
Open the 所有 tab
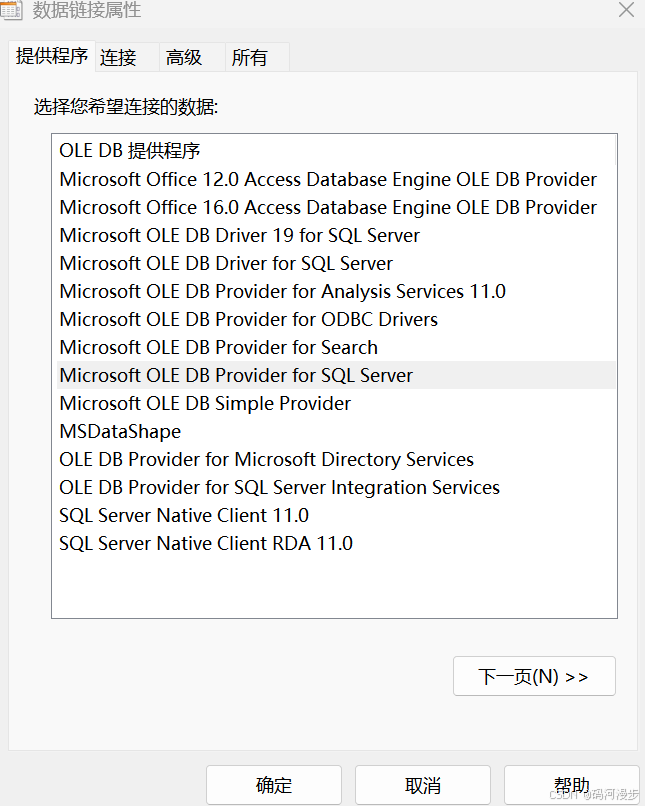click(x=257, y=57)
